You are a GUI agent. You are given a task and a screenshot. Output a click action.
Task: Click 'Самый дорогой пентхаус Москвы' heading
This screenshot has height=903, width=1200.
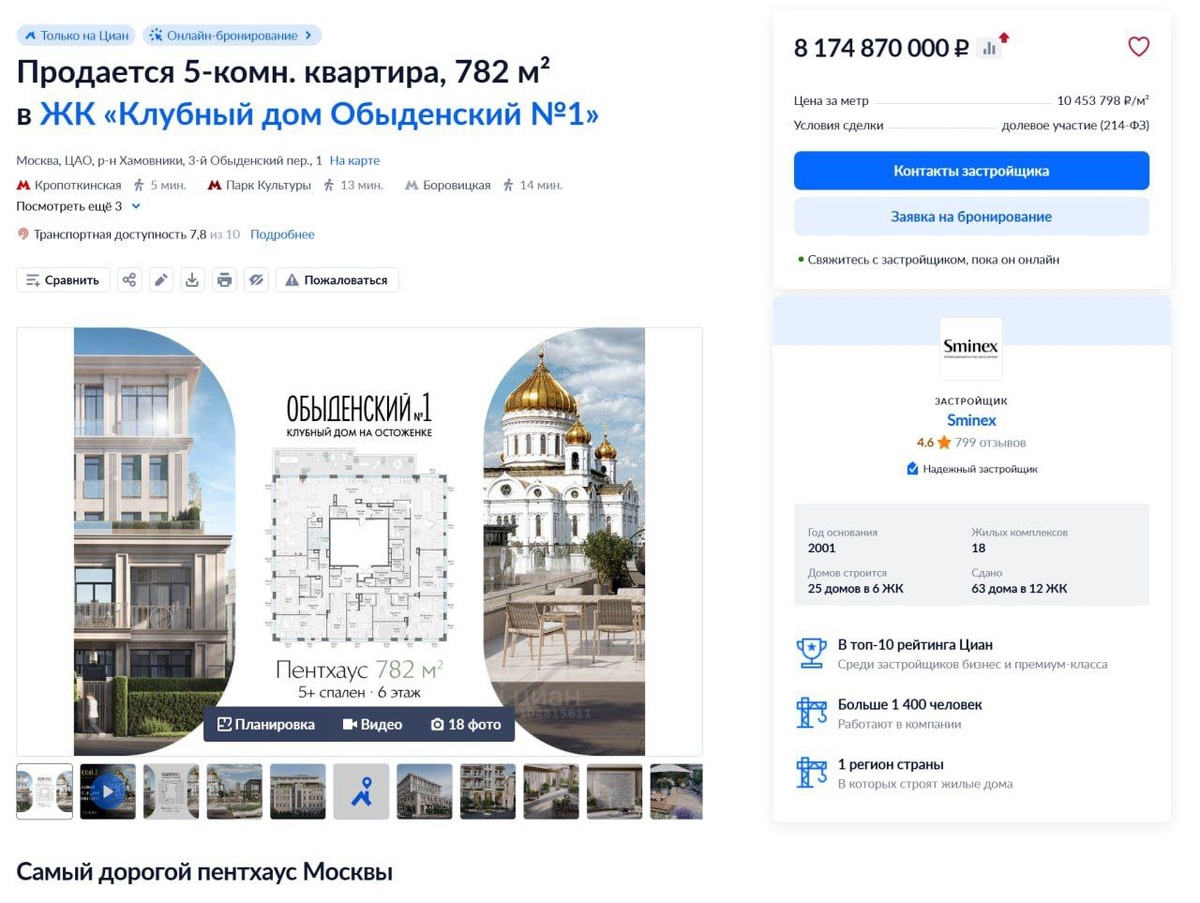(204, 872)
